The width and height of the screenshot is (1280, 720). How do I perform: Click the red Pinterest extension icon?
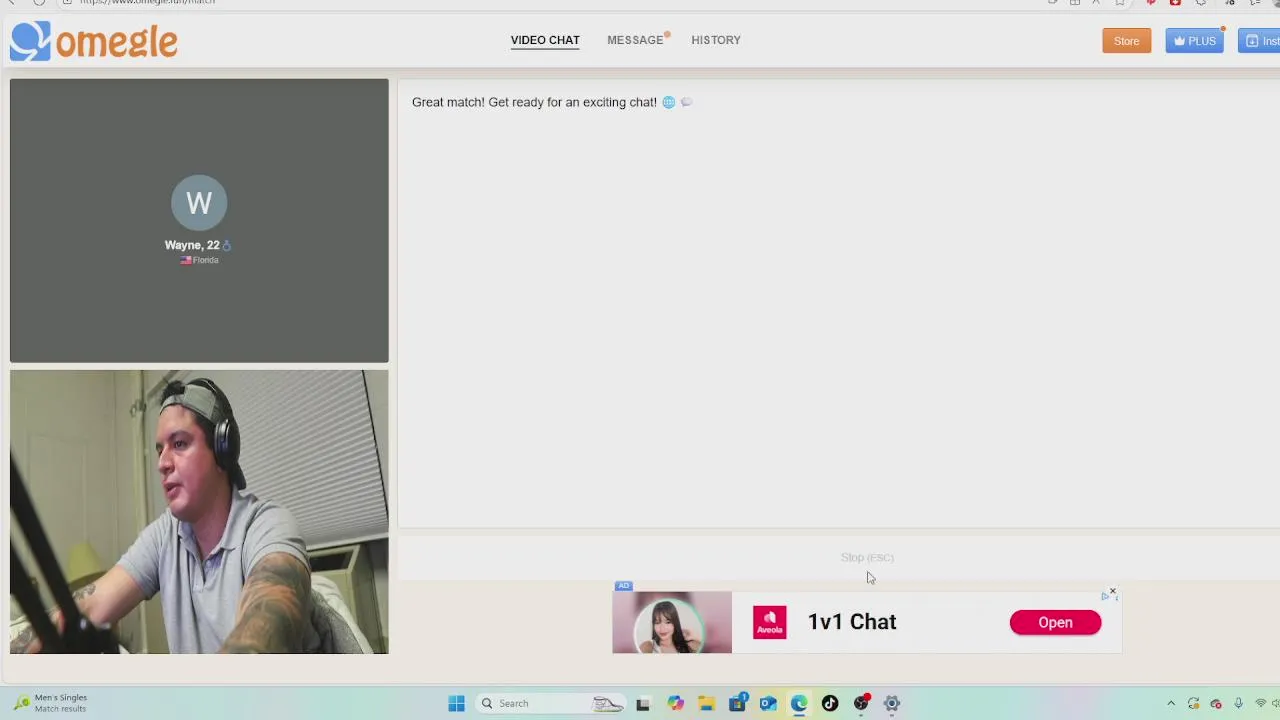click(1151, 2)
